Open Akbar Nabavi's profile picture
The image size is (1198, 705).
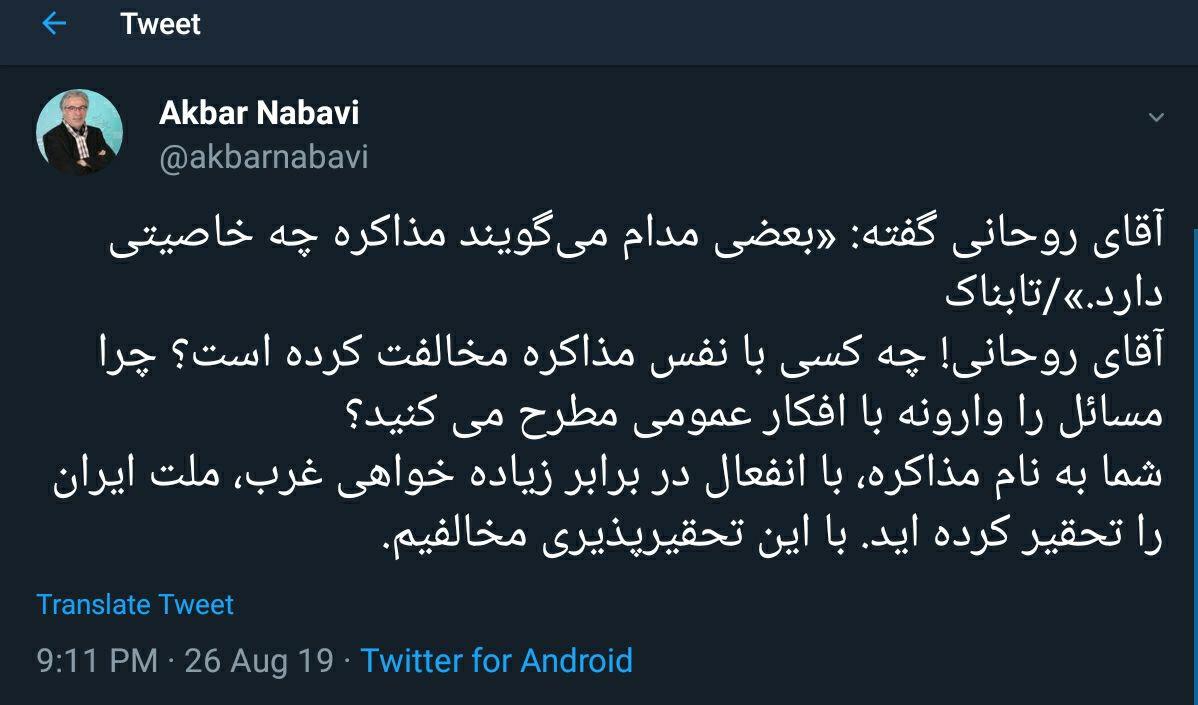click(x=79, y=132)
